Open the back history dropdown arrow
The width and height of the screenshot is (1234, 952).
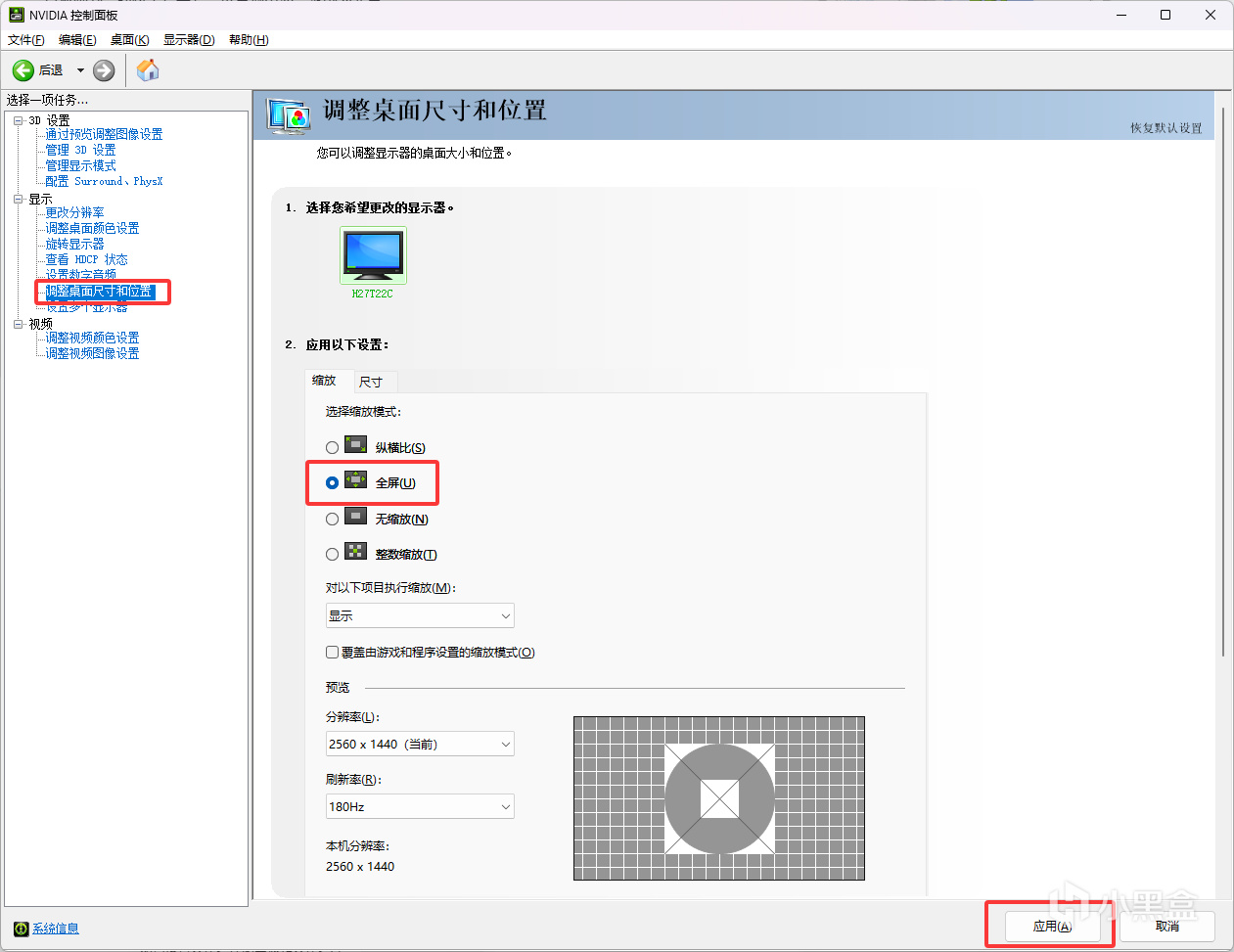[80, 70]
